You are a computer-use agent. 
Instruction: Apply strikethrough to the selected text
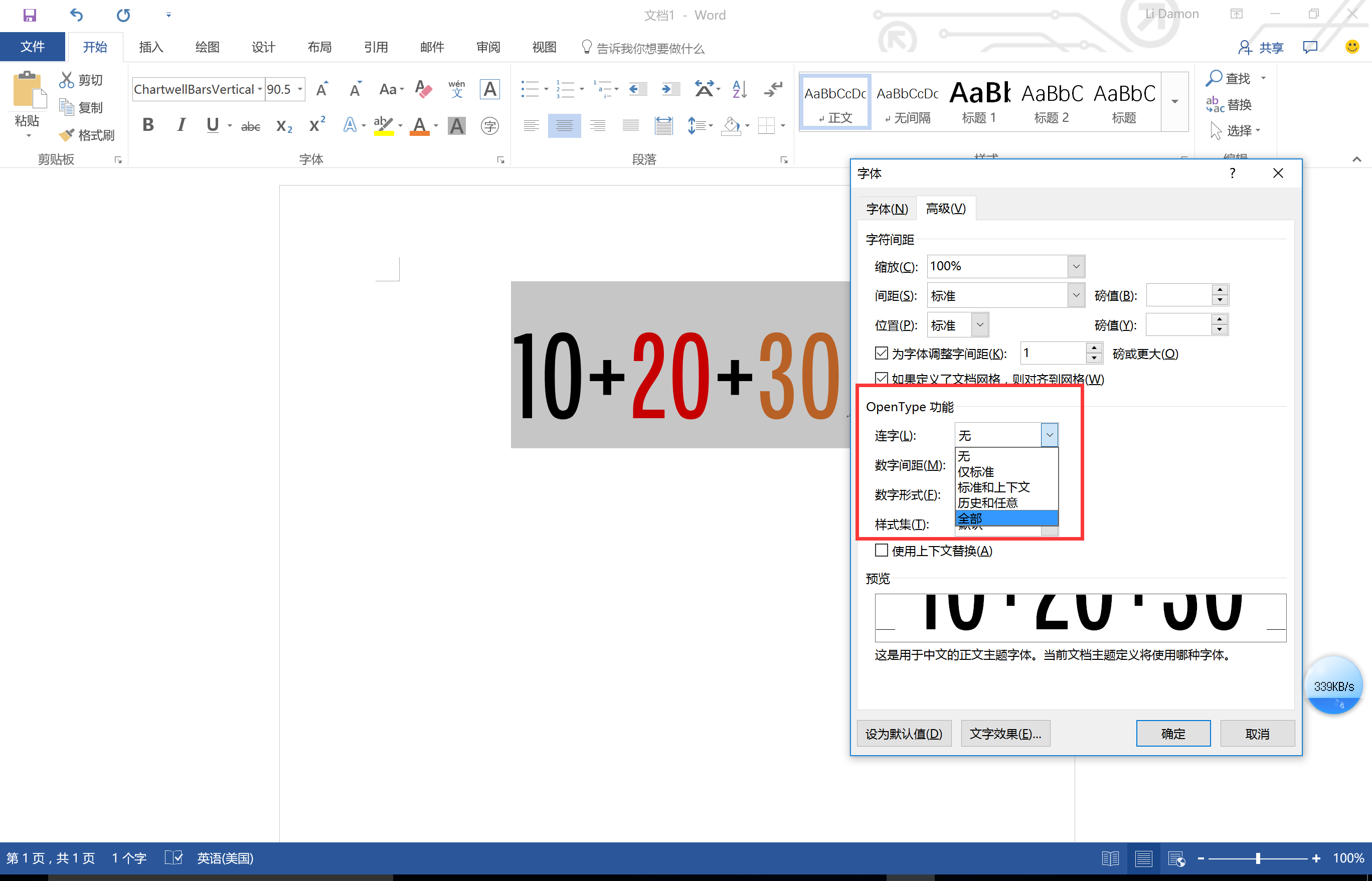pos(251,126)
